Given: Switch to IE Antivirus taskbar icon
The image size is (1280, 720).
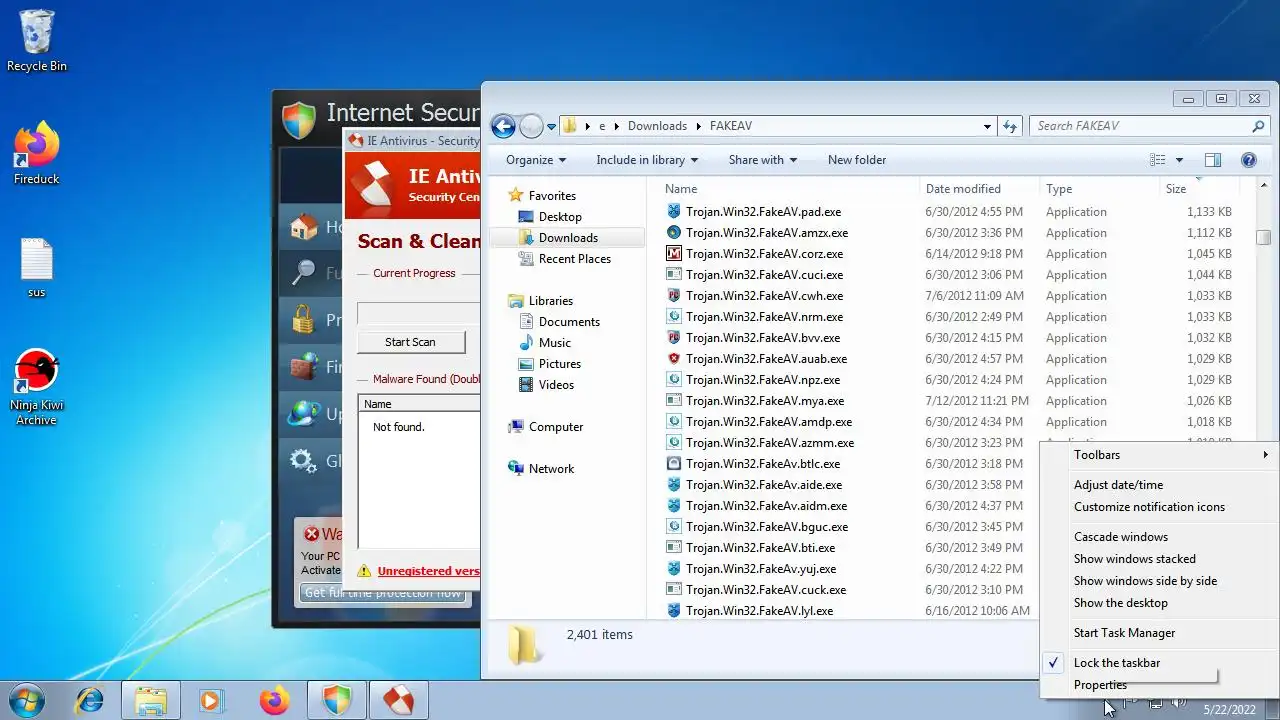Looking at the screenshot, I should (x=398, y=700).
